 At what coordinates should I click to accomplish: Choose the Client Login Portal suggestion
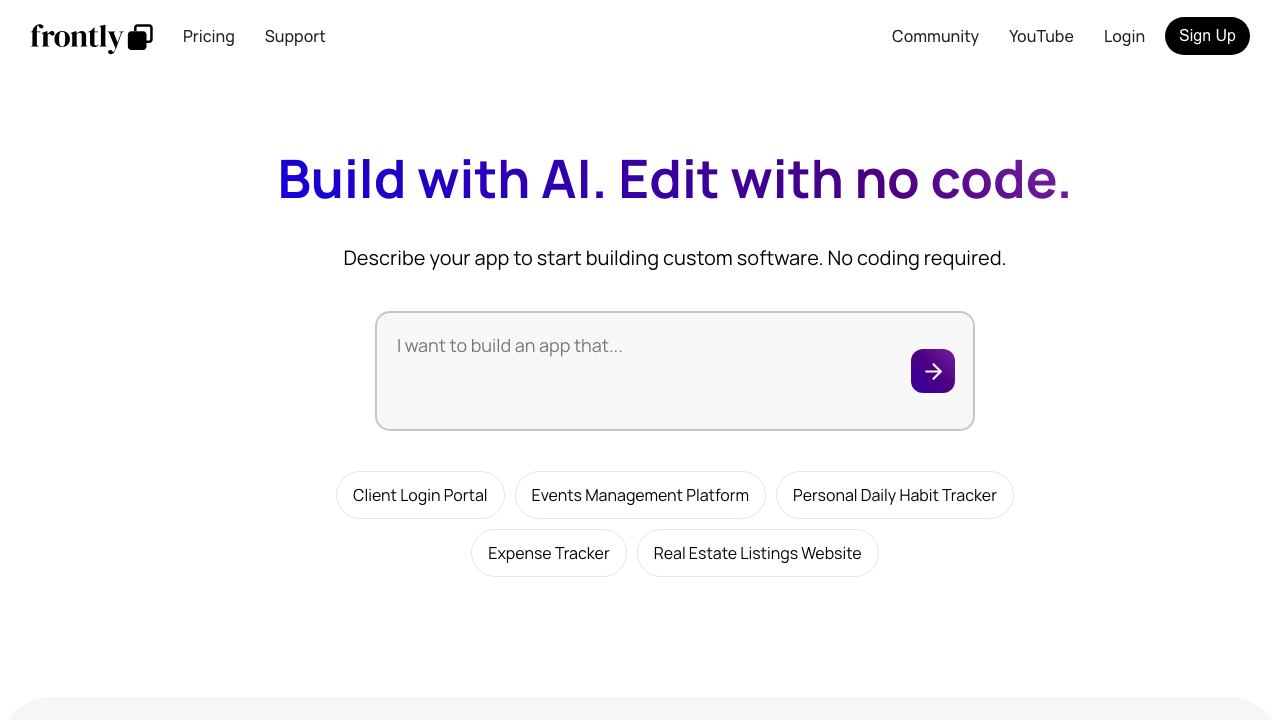(420, 495)
